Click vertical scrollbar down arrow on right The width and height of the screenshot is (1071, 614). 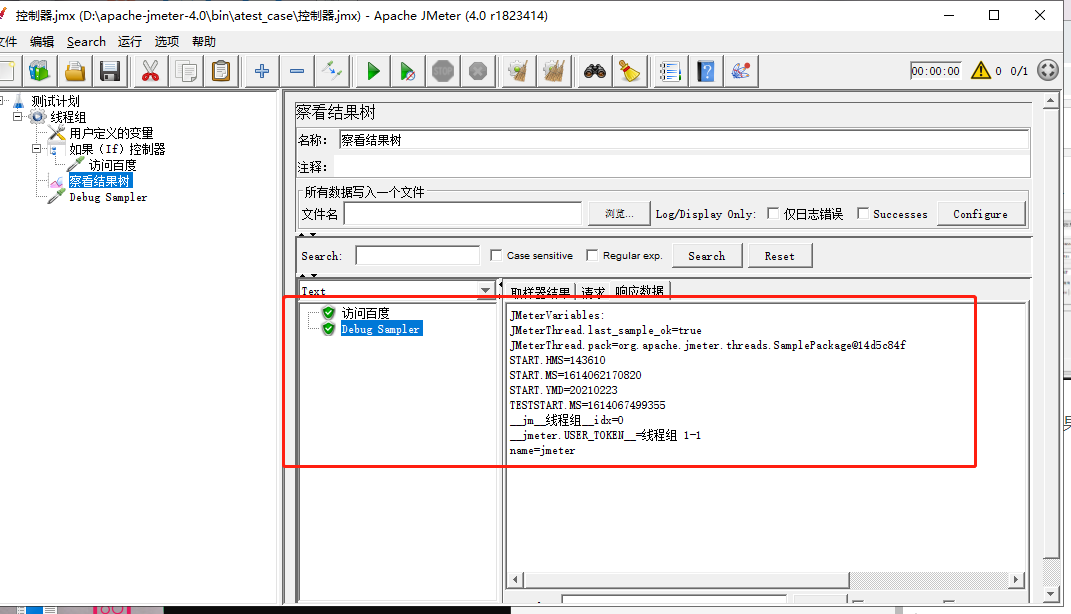1051,594
